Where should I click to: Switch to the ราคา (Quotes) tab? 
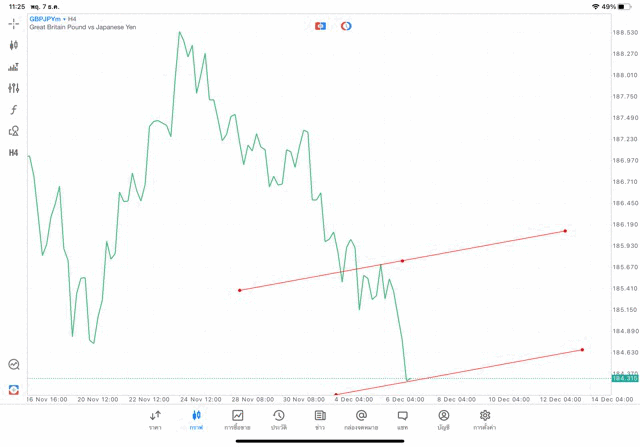[155, 420]
